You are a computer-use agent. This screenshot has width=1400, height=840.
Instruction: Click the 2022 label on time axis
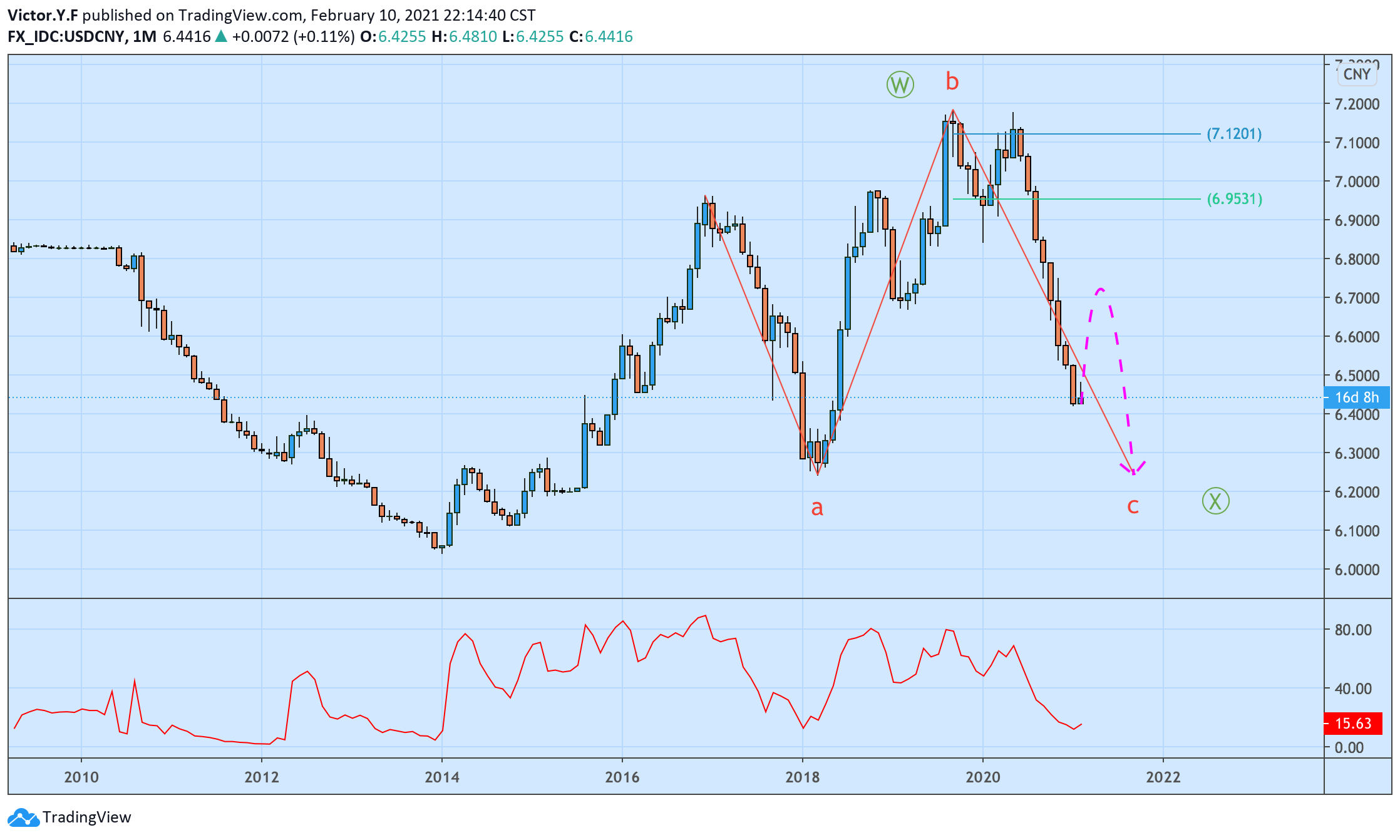click(1163, 777)
